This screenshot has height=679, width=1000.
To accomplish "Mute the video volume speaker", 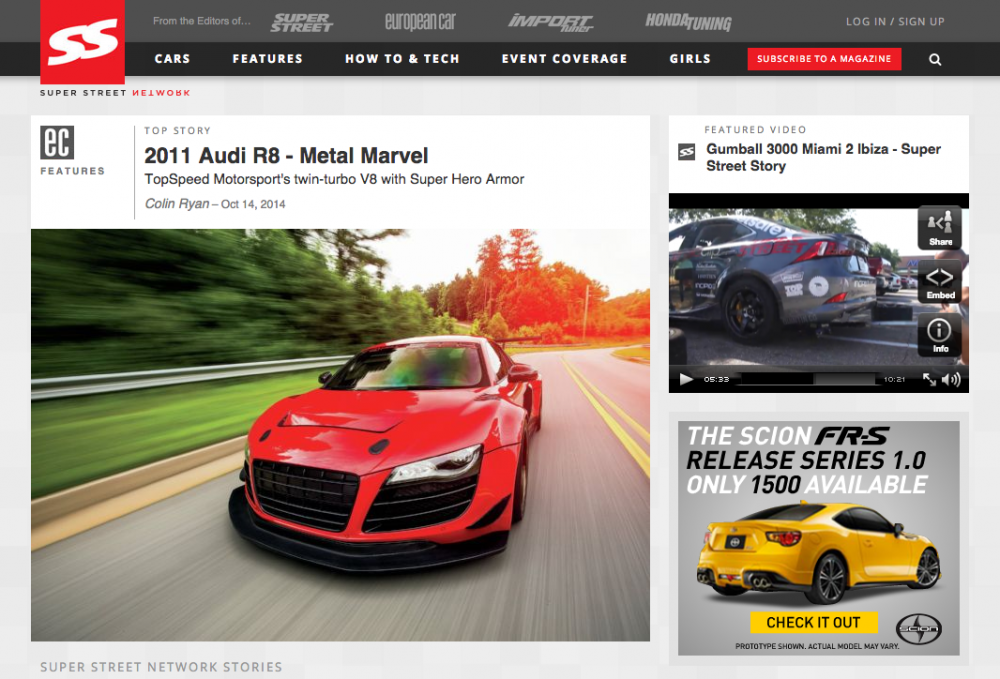I will (x=951, y=379).
